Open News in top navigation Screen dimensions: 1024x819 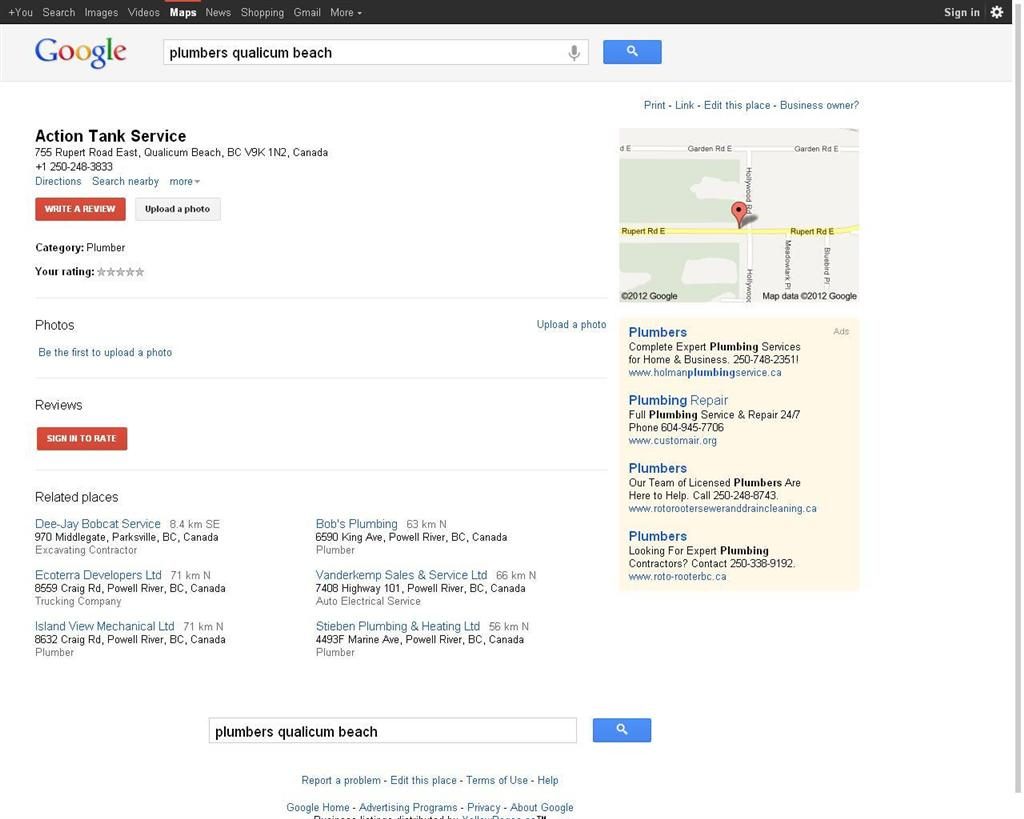tap(218, 12)
